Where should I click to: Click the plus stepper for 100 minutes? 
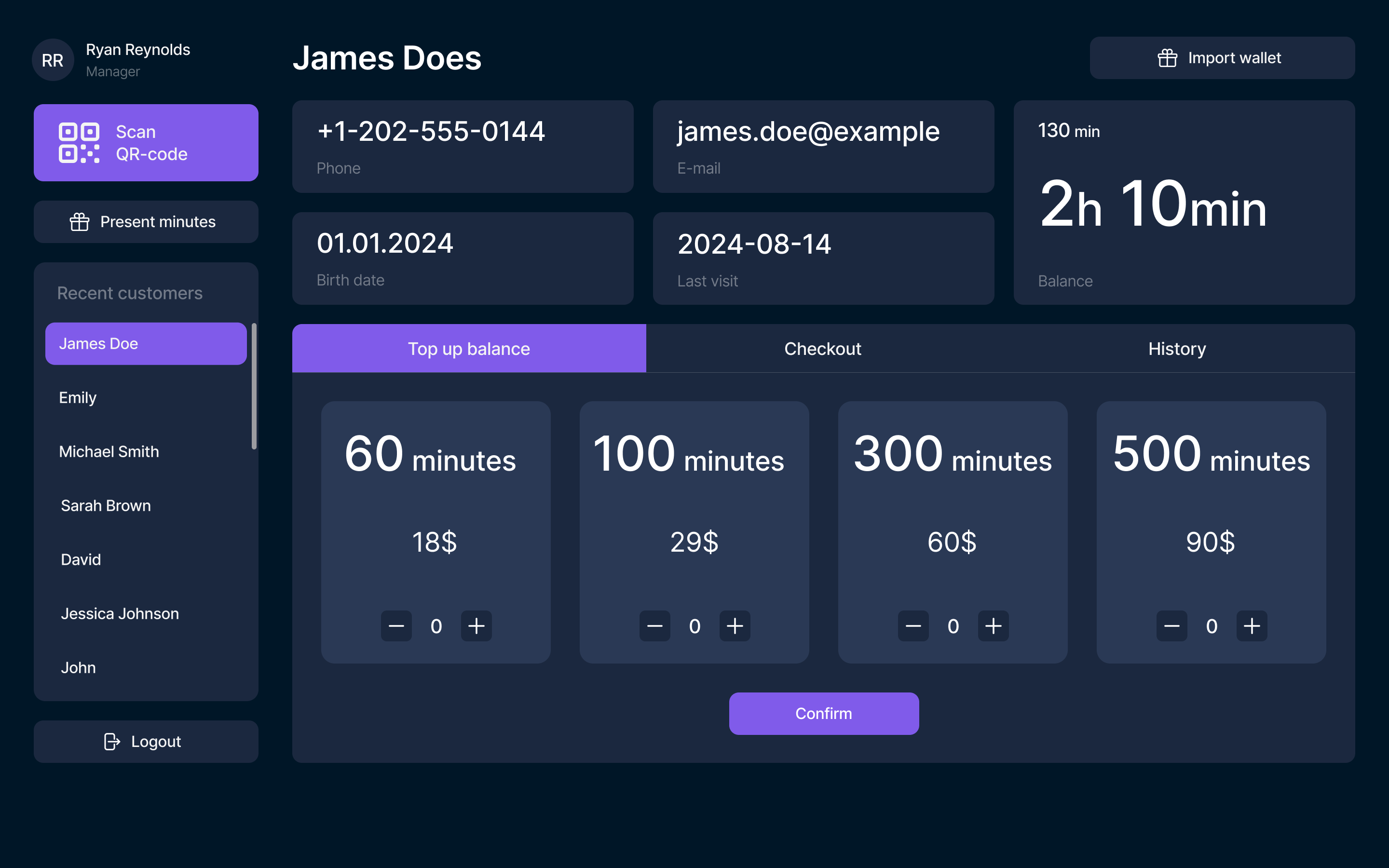tap(735, 625)
